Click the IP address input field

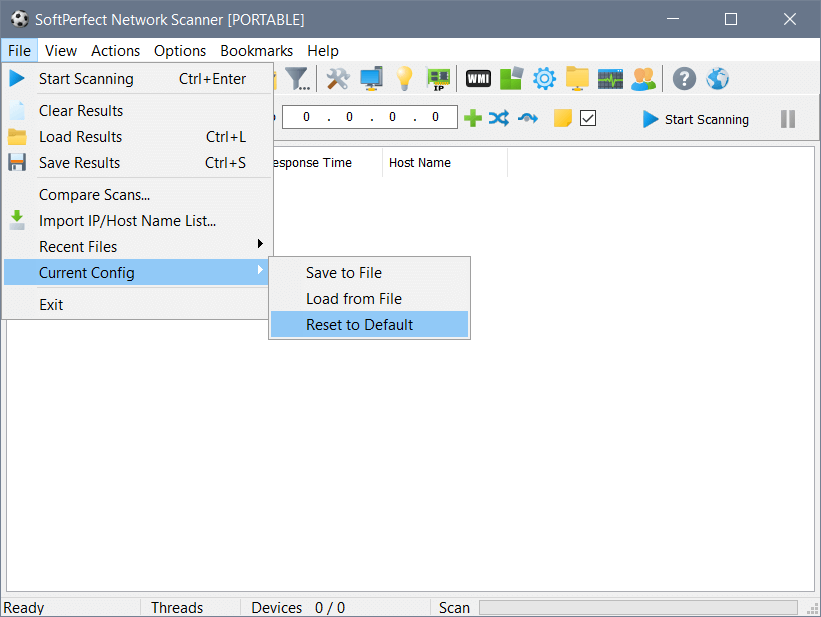[370, 117]
